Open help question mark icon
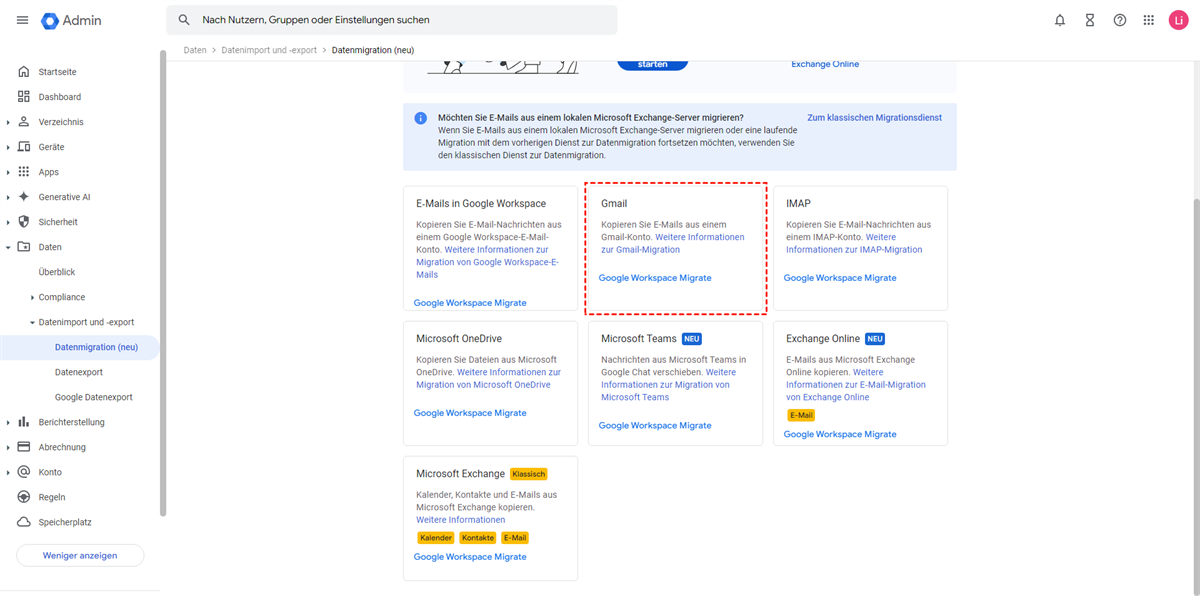Image resolution: width=1200 pixels, height=596 pixels. [1120, 20]
